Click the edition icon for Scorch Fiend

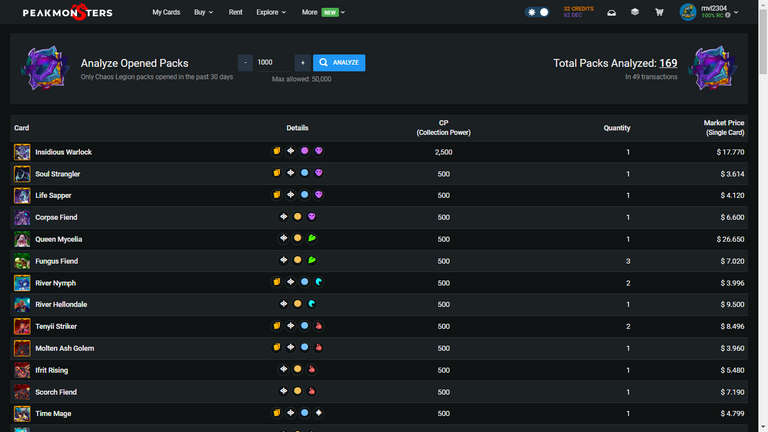click(x=284, y=391)
